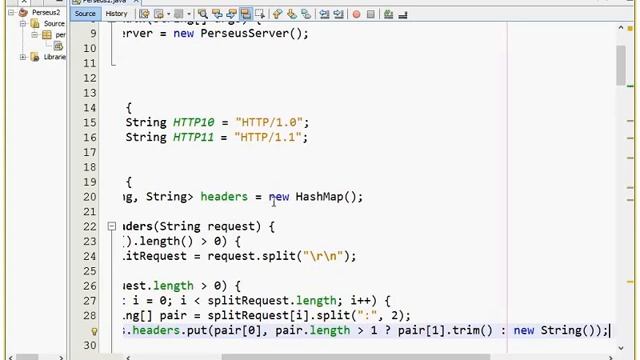This screenshot has height=360, width=640.
Task: Shift the current line right
Action: (x=339, y=14)
